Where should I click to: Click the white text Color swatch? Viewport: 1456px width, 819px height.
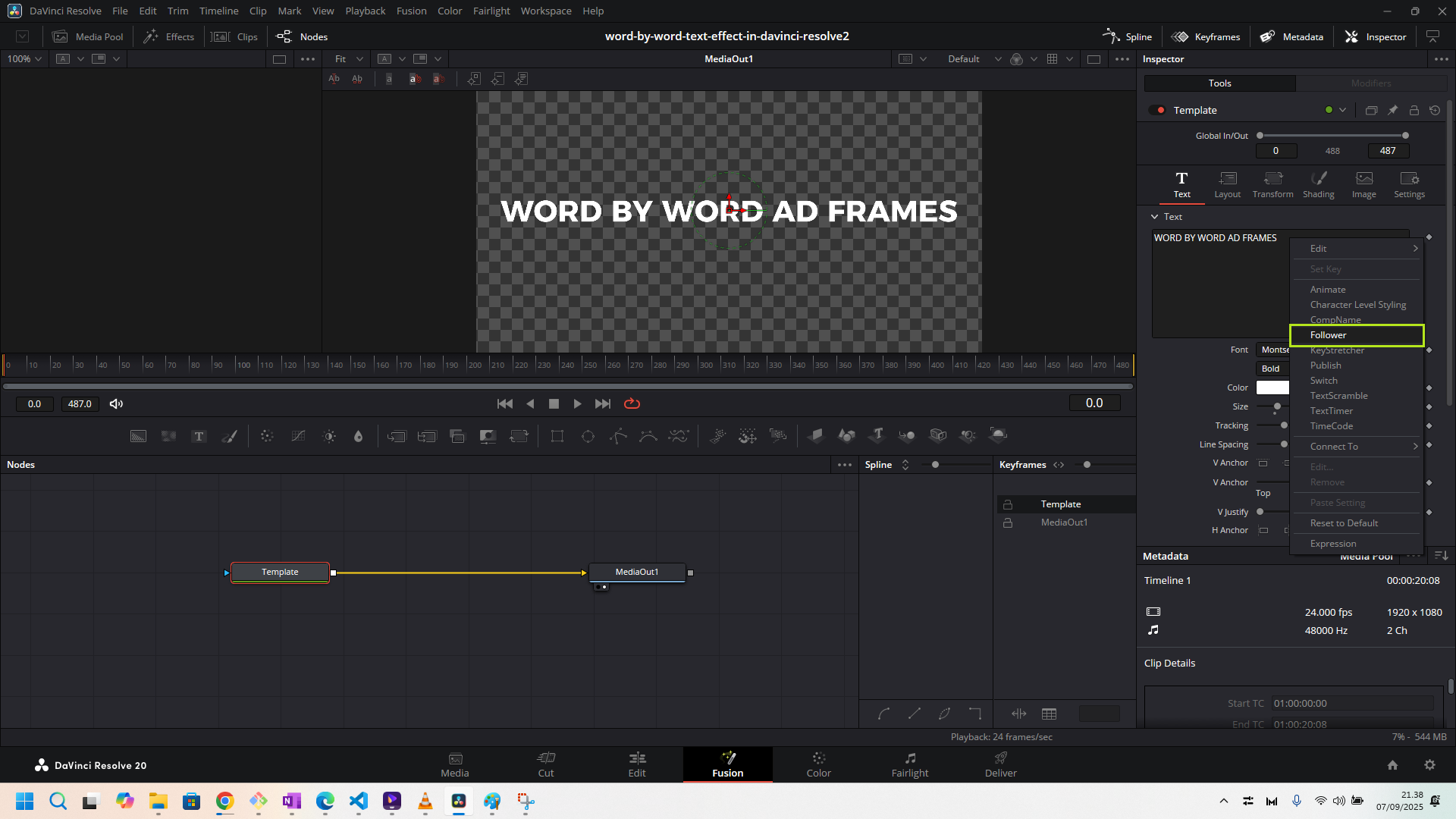(1272, 388)
